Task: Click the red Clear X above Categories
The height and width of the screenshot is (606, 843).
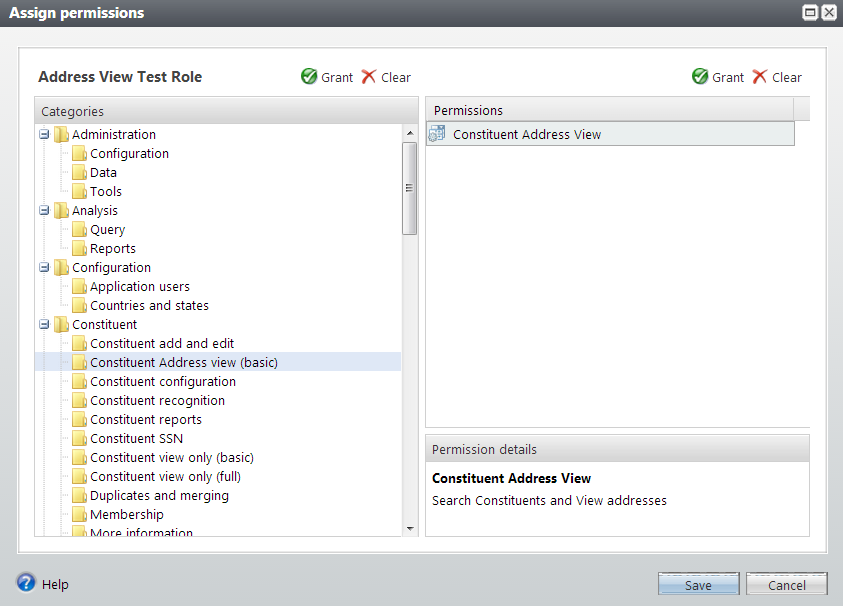Action: (369, 77)
